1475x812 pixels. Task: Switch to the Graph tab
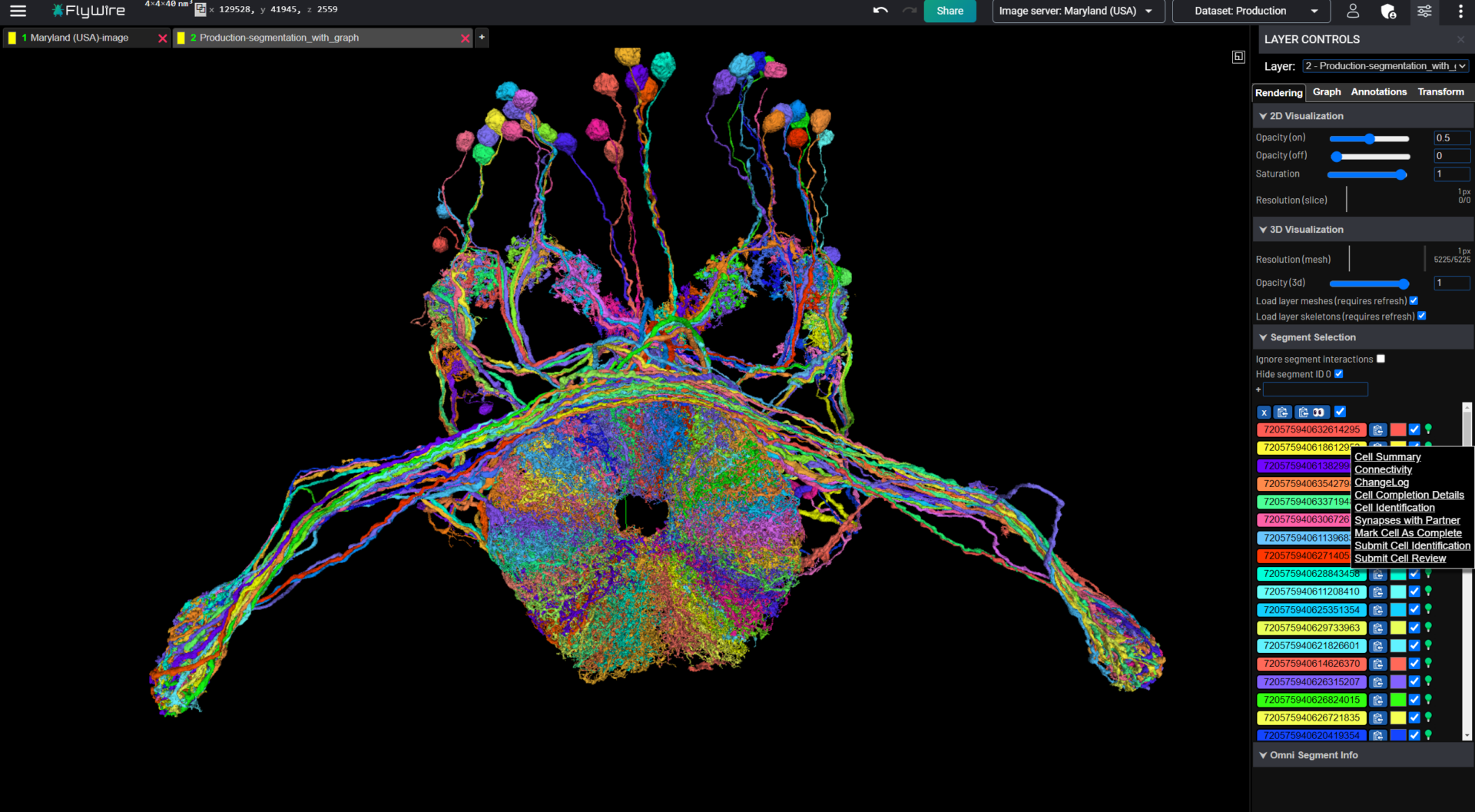(1326, 92)
